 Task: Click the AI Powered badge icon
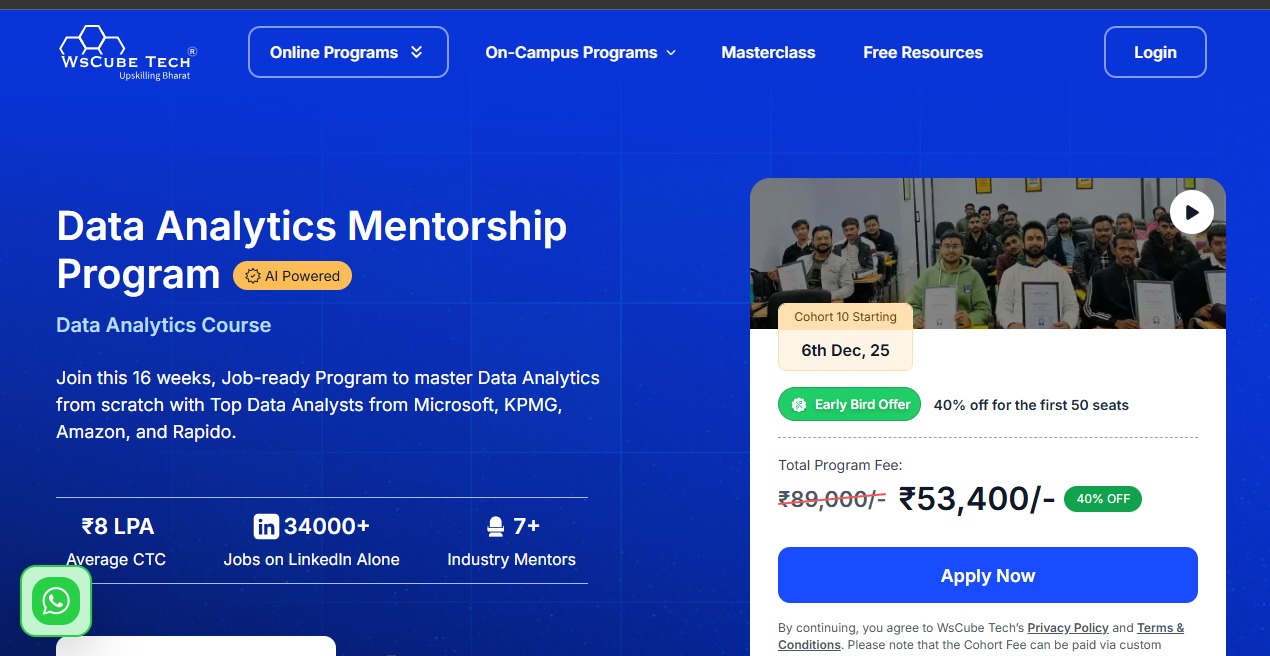point(253,276)
